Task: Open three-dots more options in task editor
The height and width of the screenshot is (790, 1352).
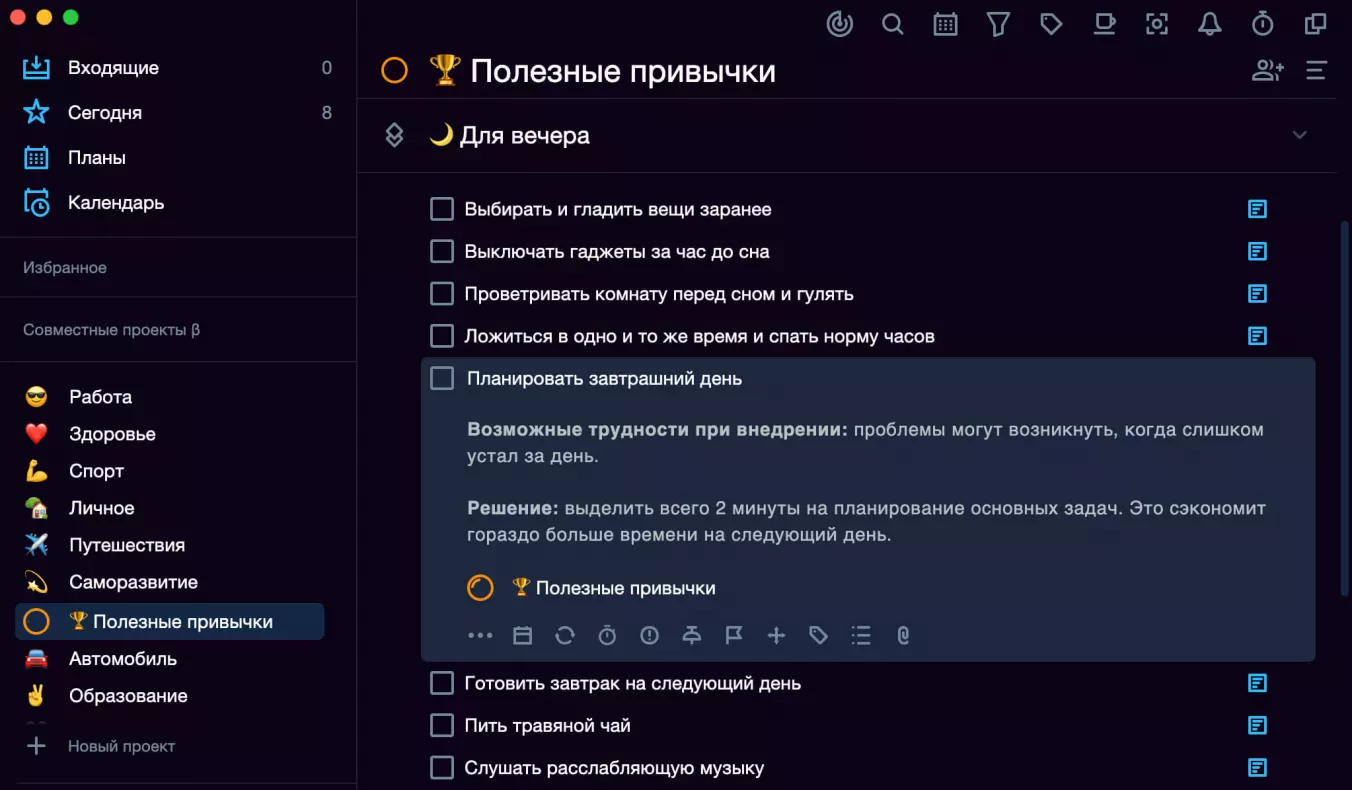Action: [x=480, y=635]
